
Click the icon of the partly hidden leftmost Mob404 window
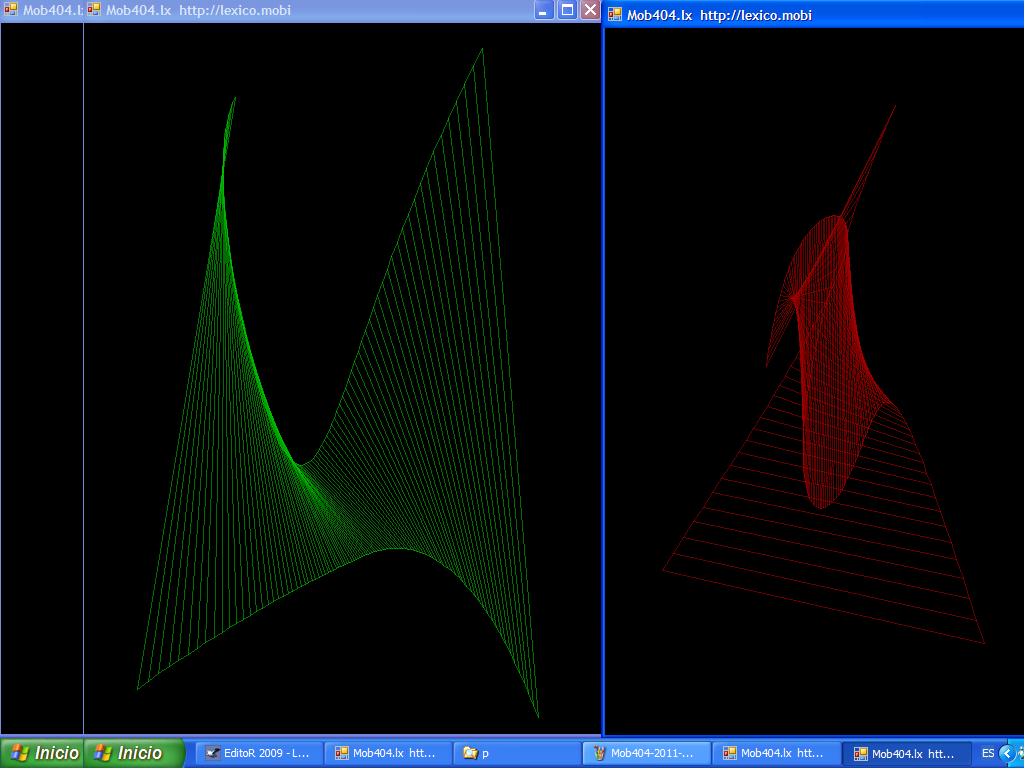[x=11, y=10]
